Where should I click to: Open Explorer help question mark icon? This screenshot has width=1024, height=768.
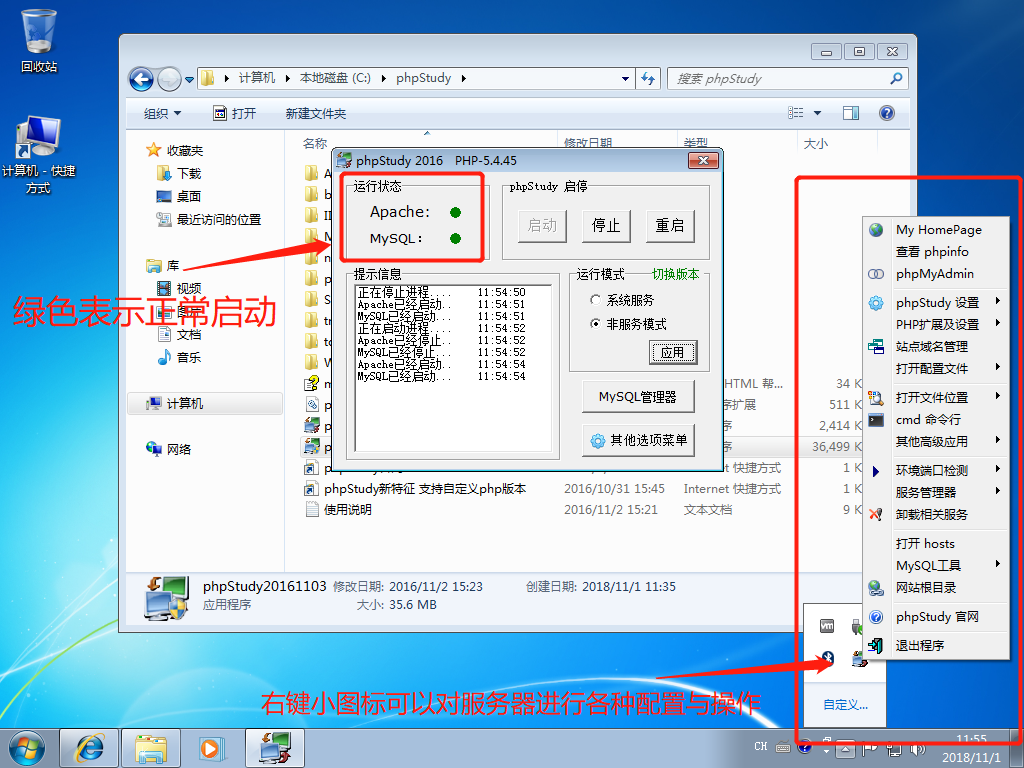(x=886, y=113)
